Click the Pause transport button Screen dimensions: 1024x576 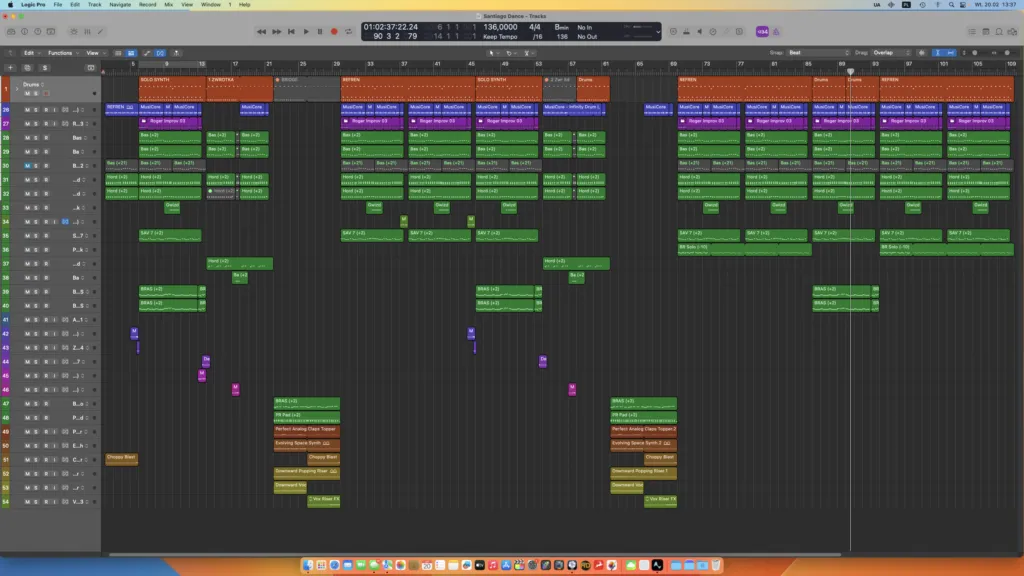pos(320,32)
